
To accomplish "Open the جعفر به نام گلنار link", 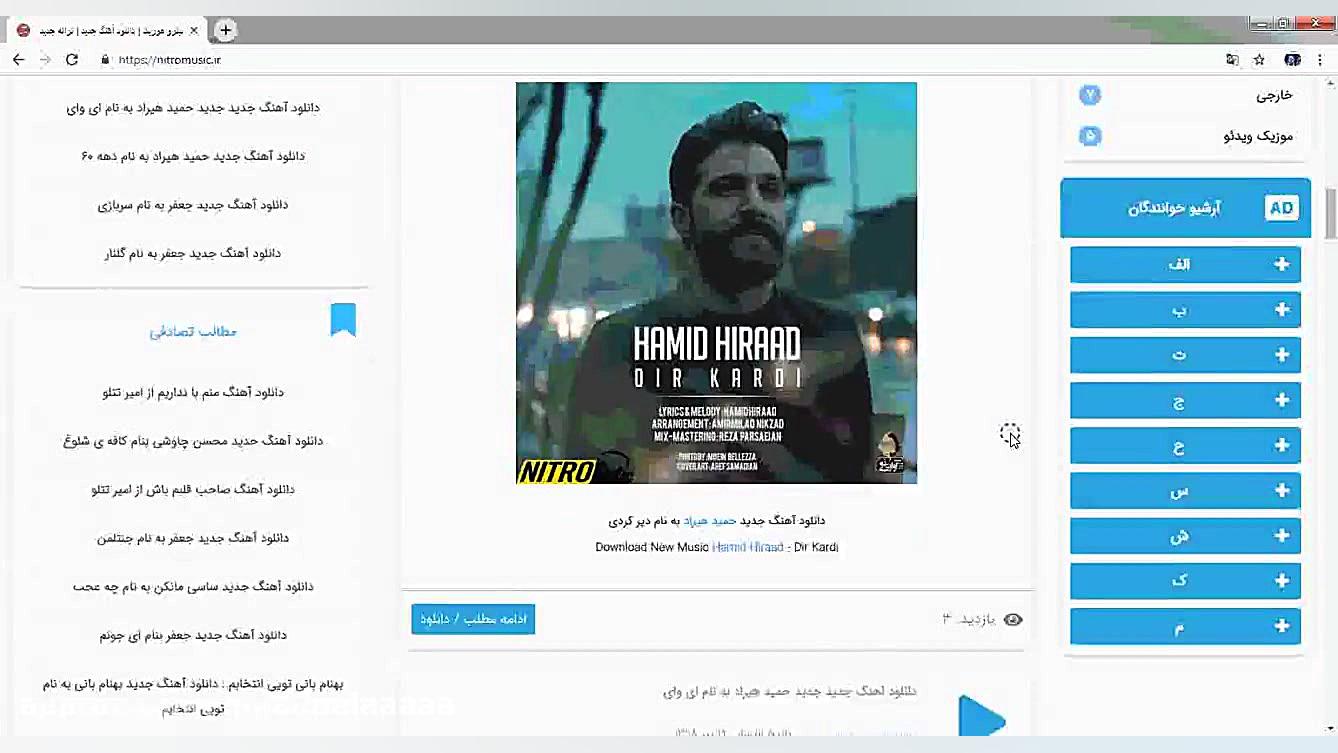I will pos(193,254).
